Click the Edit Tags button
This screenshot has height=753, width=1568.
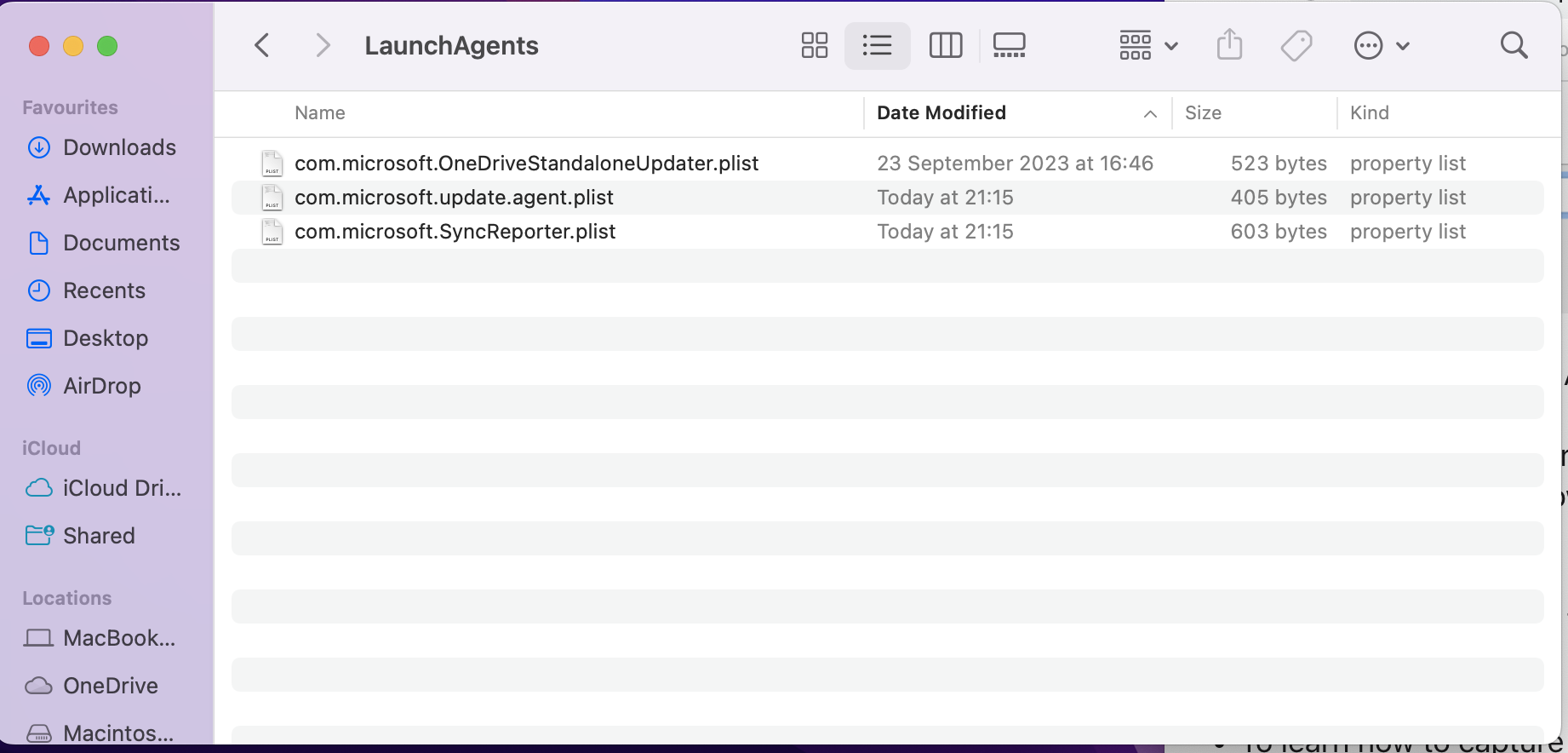[x=1296, y=45]
